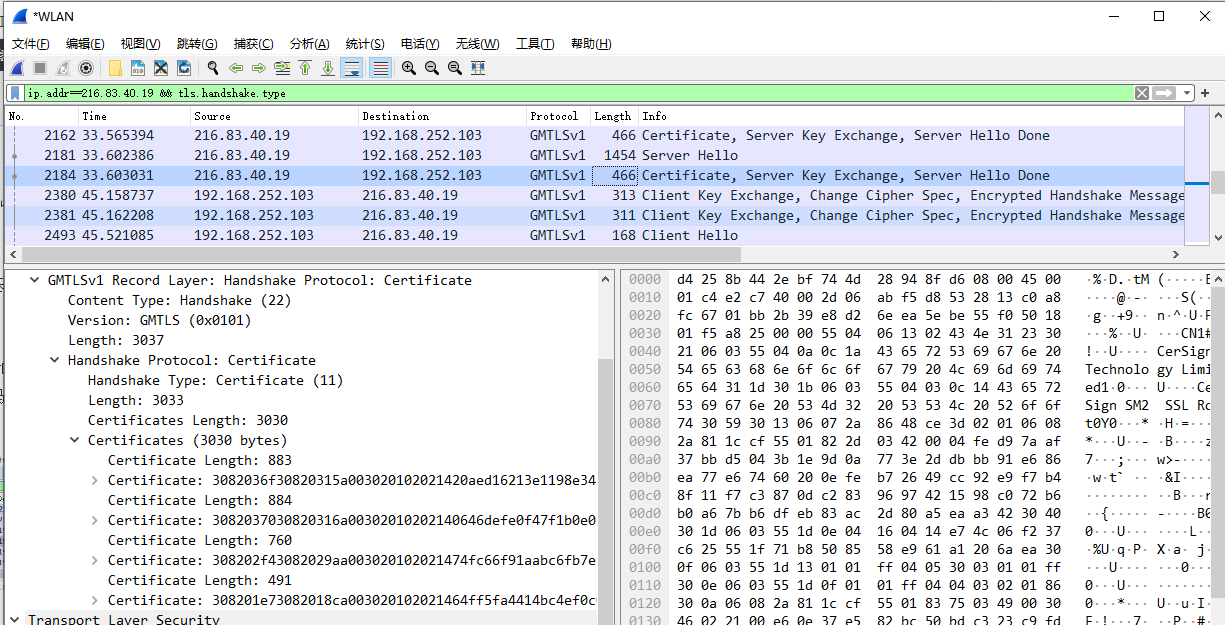Click the start capture shark fin icon
Screen dimensions: 1225x625
(x=17, y=68)
